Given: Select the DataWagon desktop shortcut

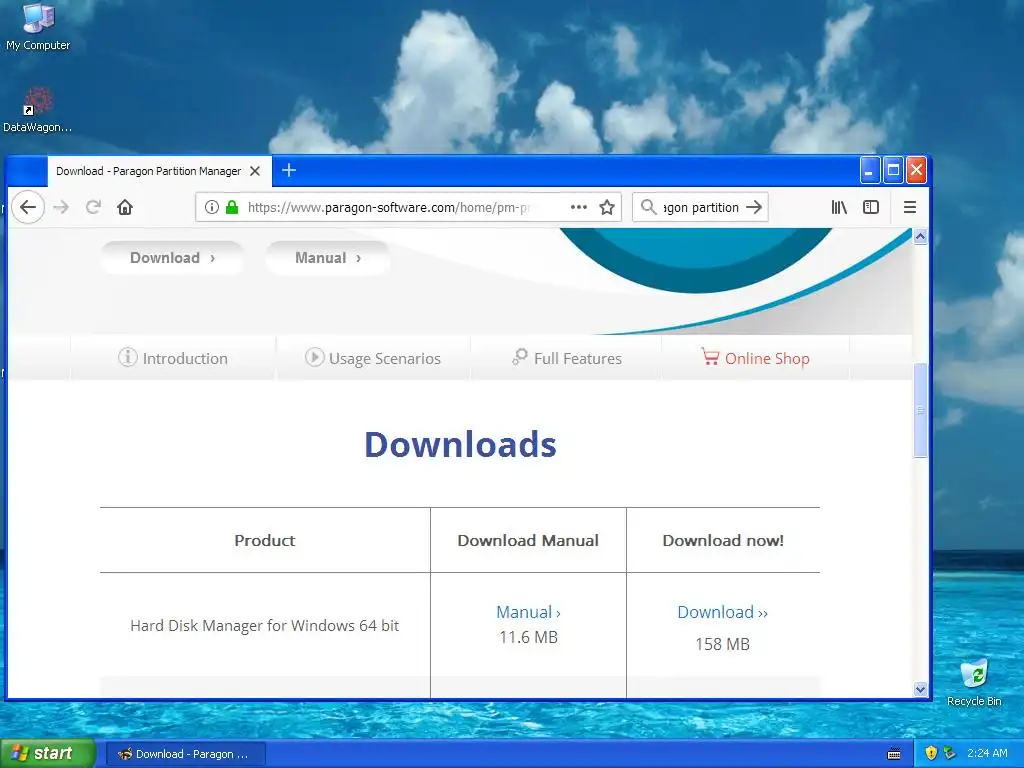Looking at the screenshot, I should [37, 110].
